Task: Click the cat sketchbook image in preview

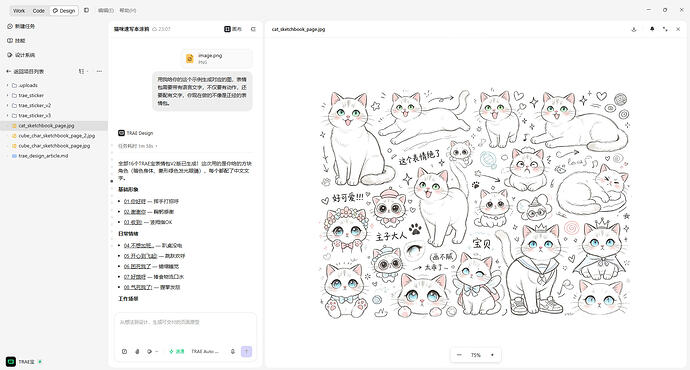Action: (475, 203)
